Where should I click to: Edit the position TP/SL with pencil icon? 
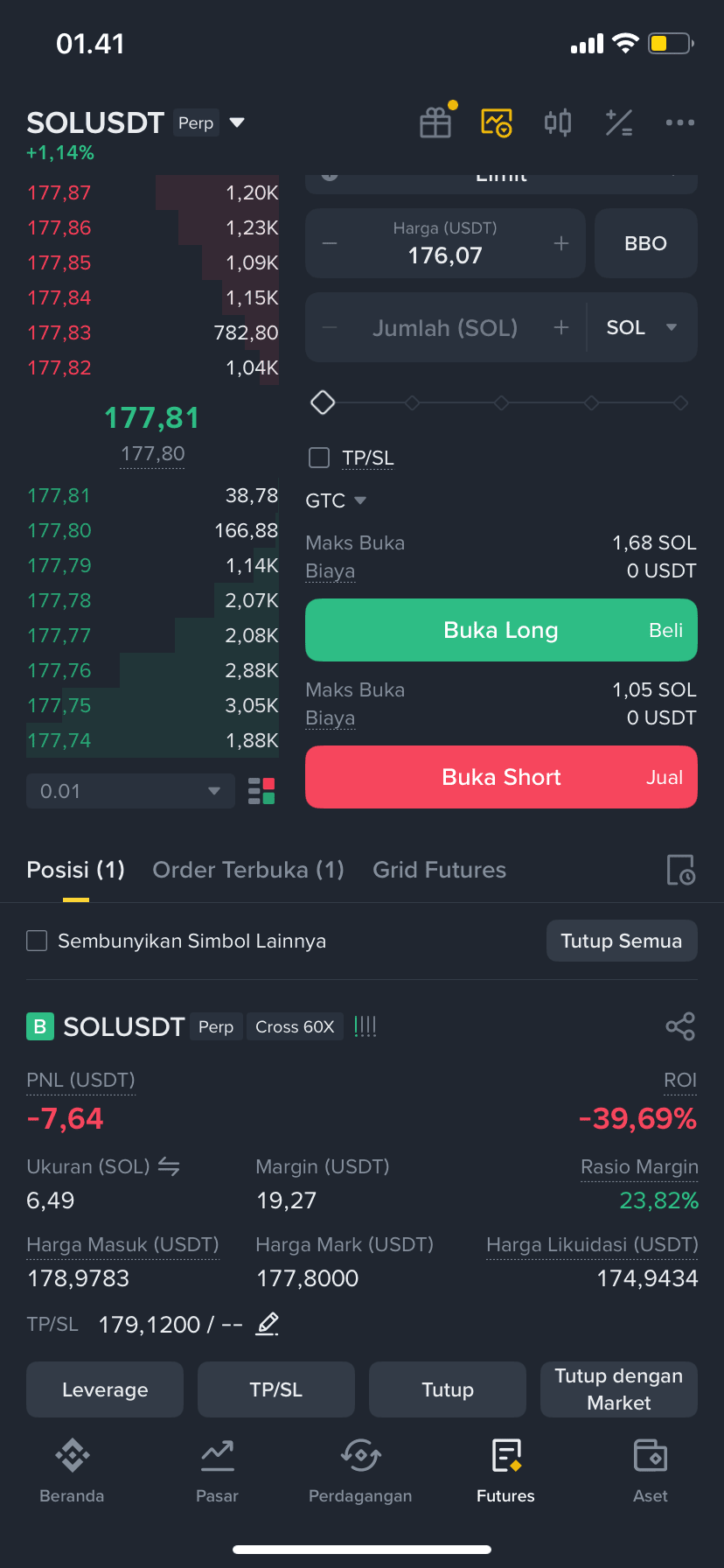(x=267, y=1324)
